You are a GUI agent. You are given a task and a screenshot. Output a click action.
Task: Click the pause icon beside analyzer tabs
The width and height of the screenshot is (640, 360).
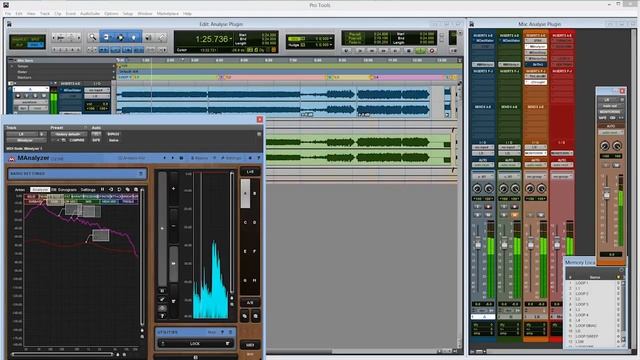click(x=102, y=189)
